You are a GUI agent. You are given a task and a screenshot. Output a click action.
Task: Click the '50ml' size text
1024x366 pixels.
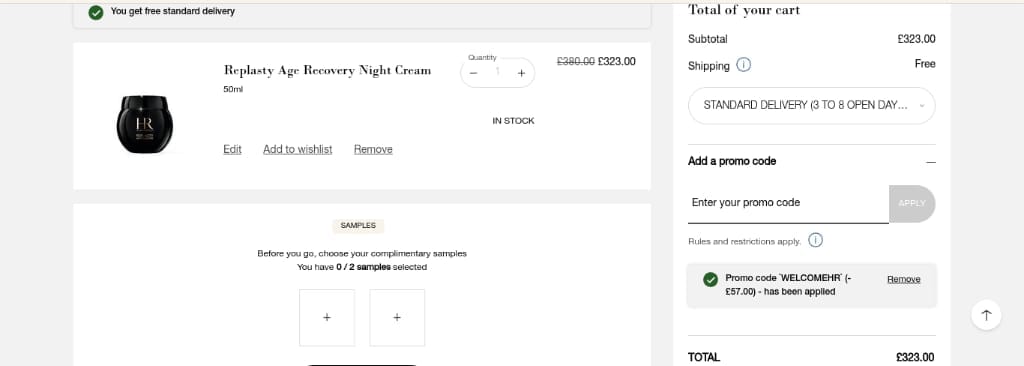pyautogui.click(x=233, y=90)
